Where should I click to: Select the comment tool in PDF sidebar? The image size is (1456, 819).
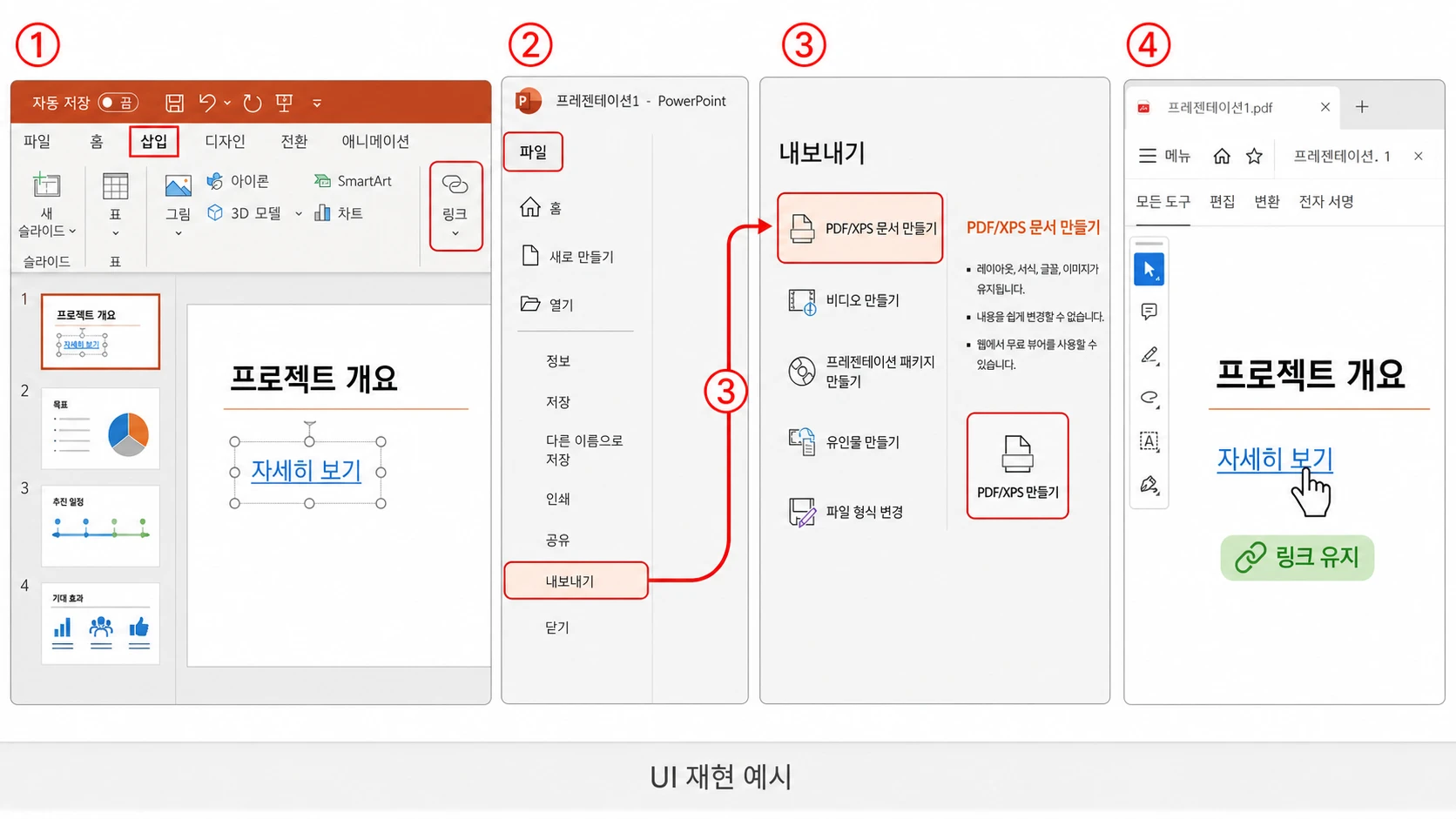point(1149,312)
